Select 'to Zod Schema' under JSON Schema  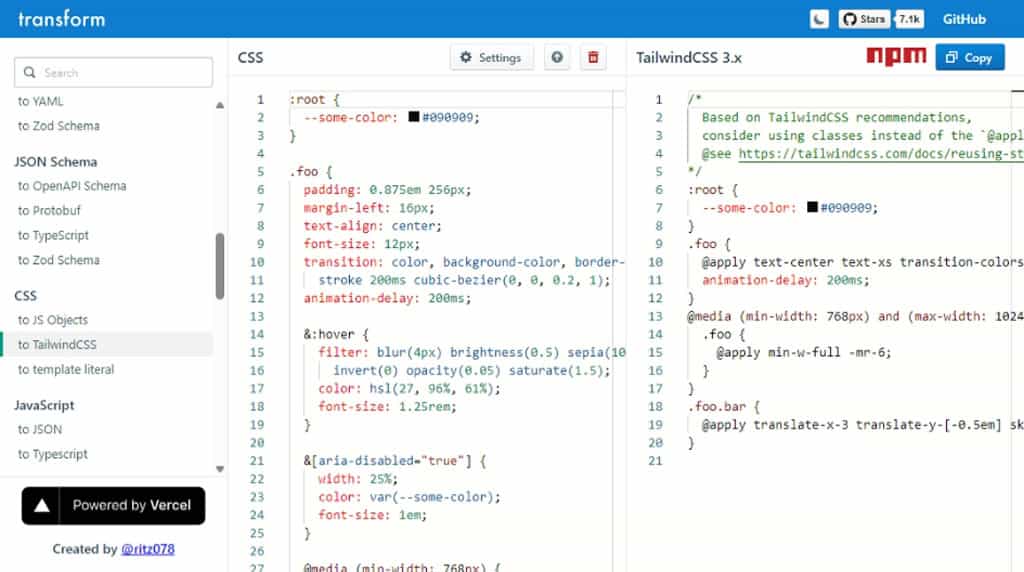click(x=59, y=260)
